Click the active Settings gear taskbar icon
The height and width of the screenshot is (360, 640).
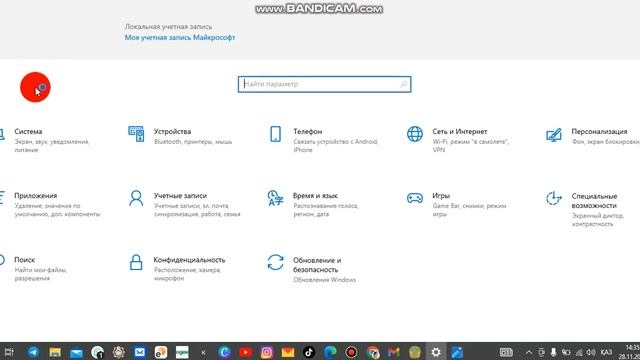pos(436,352)
